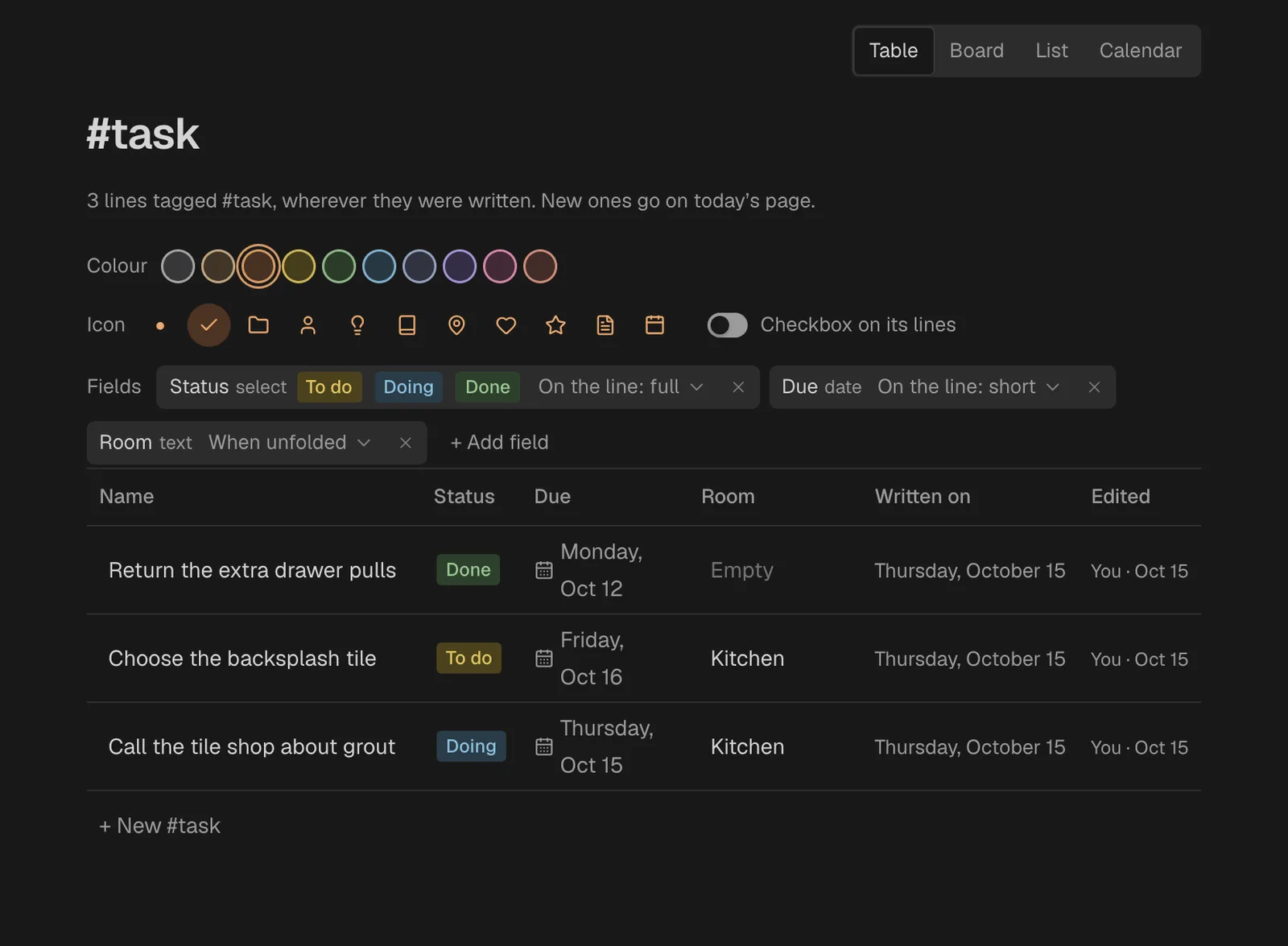Open date picker for Monday, Oct 12

tap(544, 570)
